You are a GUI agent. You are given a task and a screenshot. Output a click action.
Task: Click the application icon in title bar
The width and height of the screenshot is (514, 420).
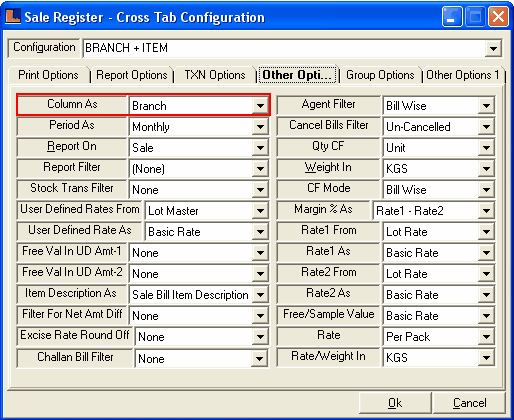click(x=13, y=16)
